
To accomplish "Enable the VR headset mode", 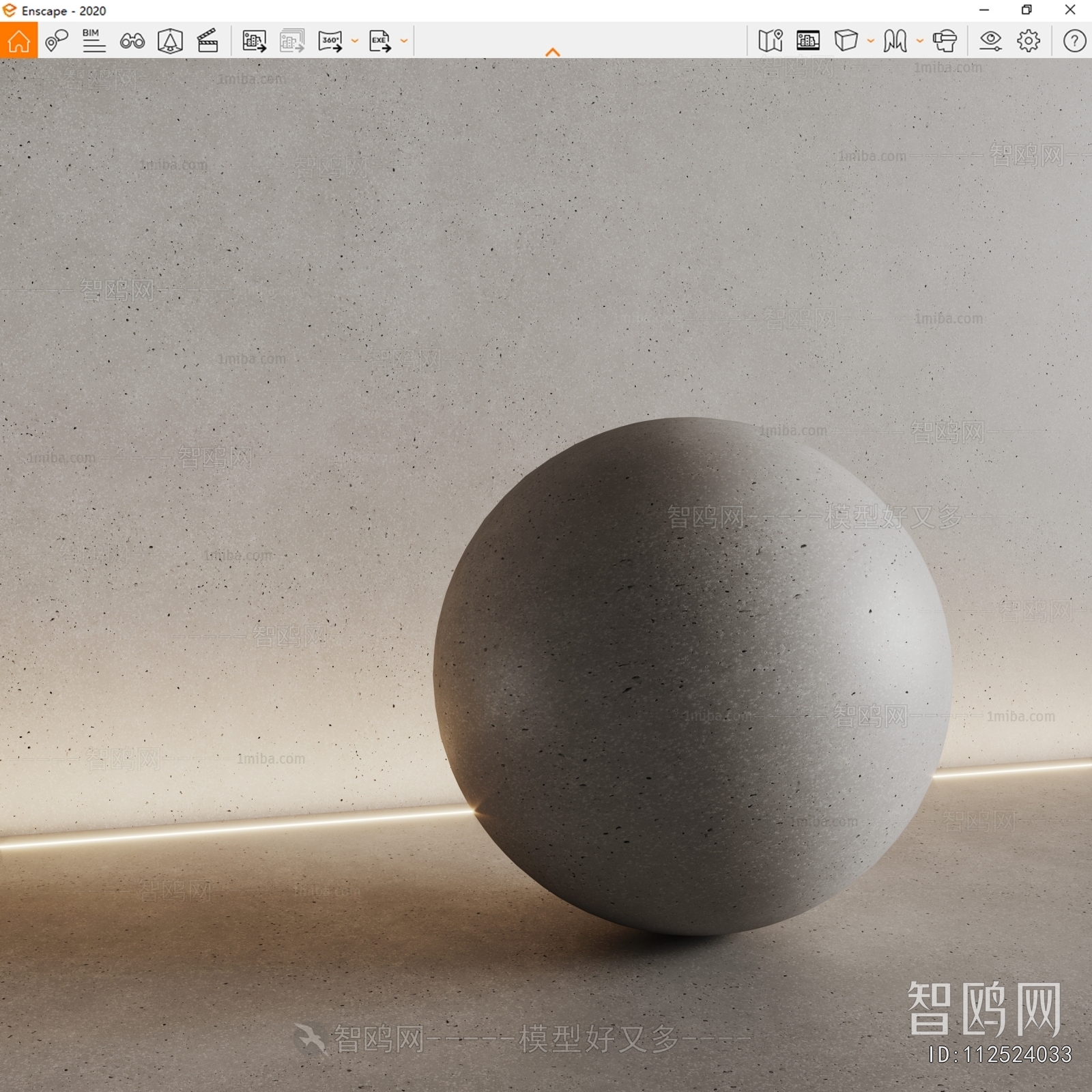I will point(945,41).
